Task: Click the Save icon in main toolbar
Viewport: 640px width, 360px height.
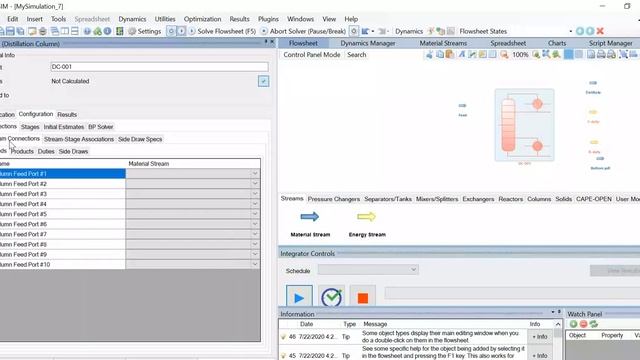Action: click(10, 31)
